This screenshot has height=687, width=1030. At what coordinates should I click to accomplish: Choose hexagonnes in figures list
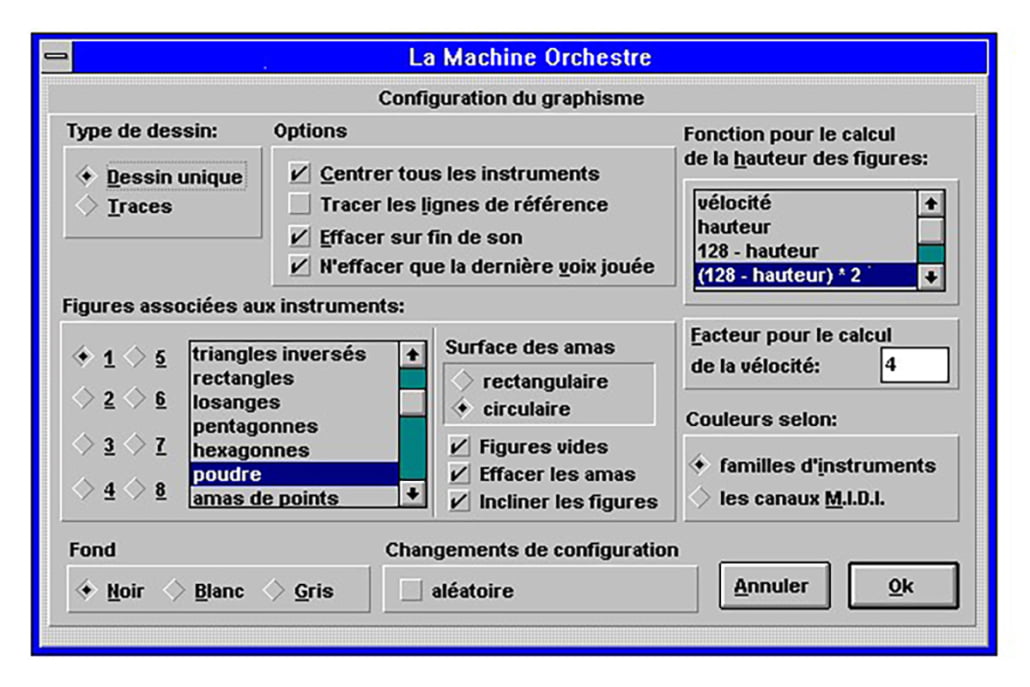point(294,451)
